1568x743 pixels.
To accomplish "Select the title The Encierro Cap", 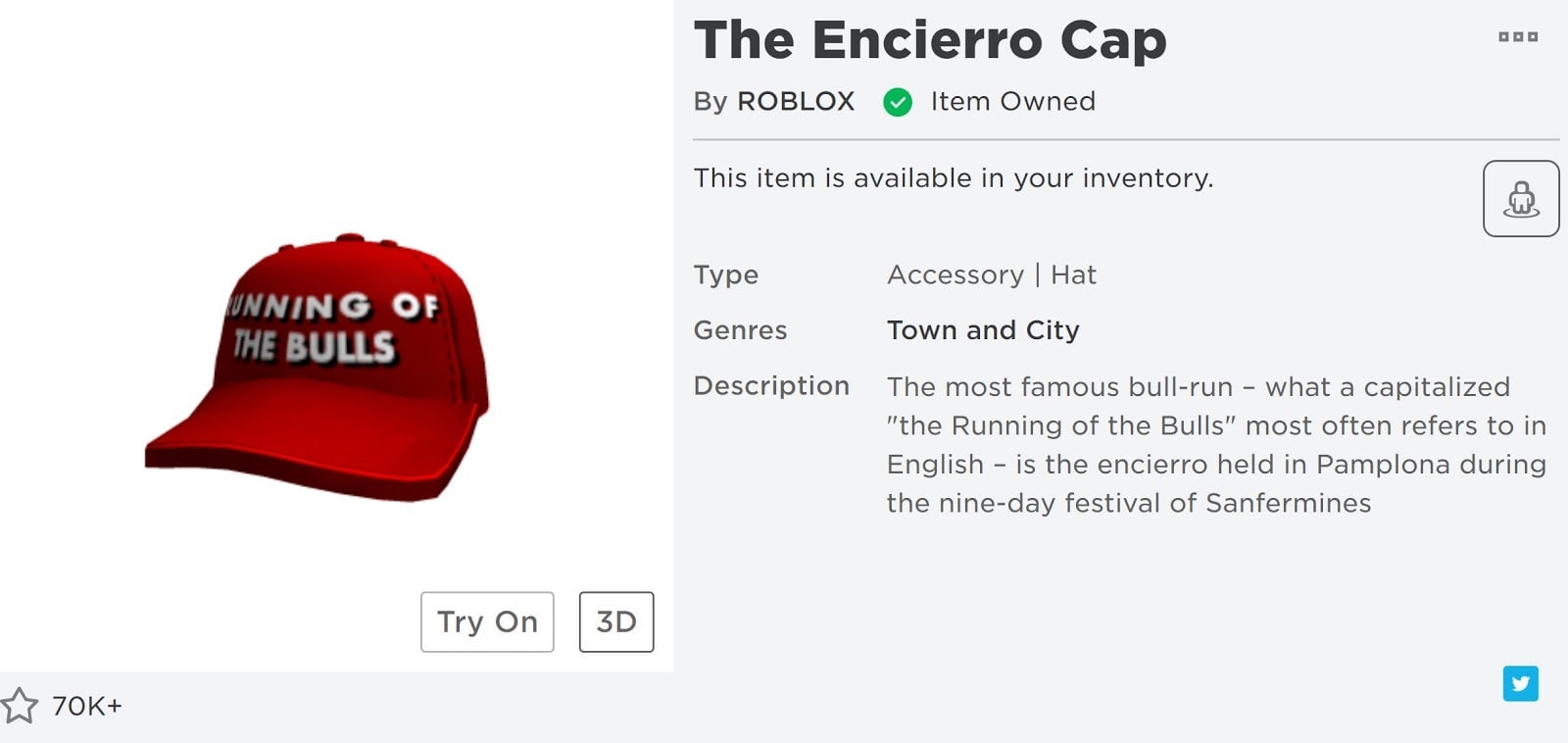I will pyautogui.click(x=929, y=39).
